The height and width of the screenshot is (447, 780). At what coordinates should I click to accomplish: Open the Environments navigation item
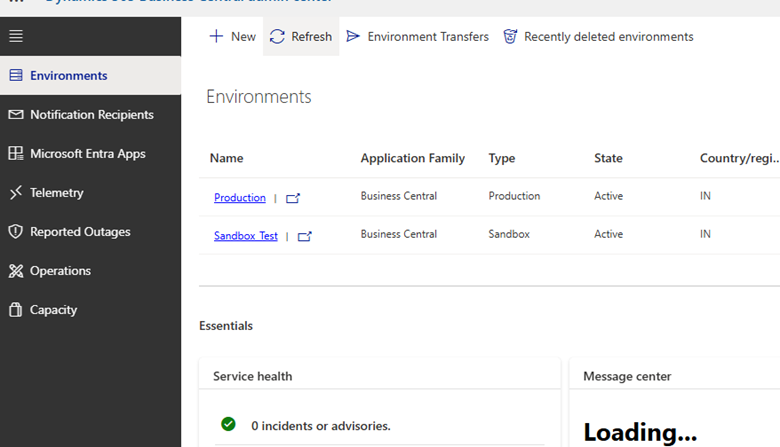(x=68, y=75)
